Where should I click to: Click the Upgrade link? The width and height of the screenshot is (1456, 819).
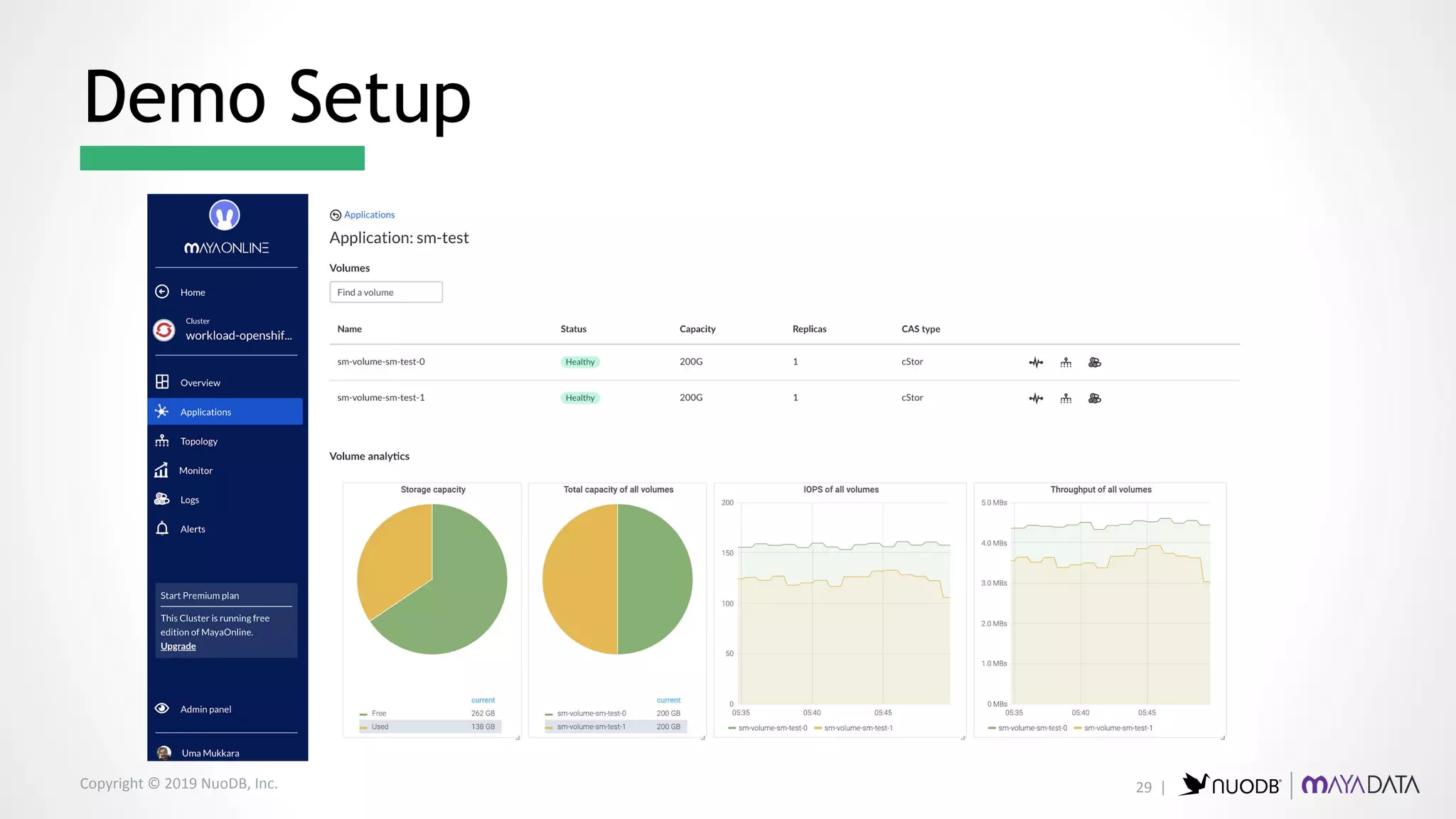tap(178, 646)
